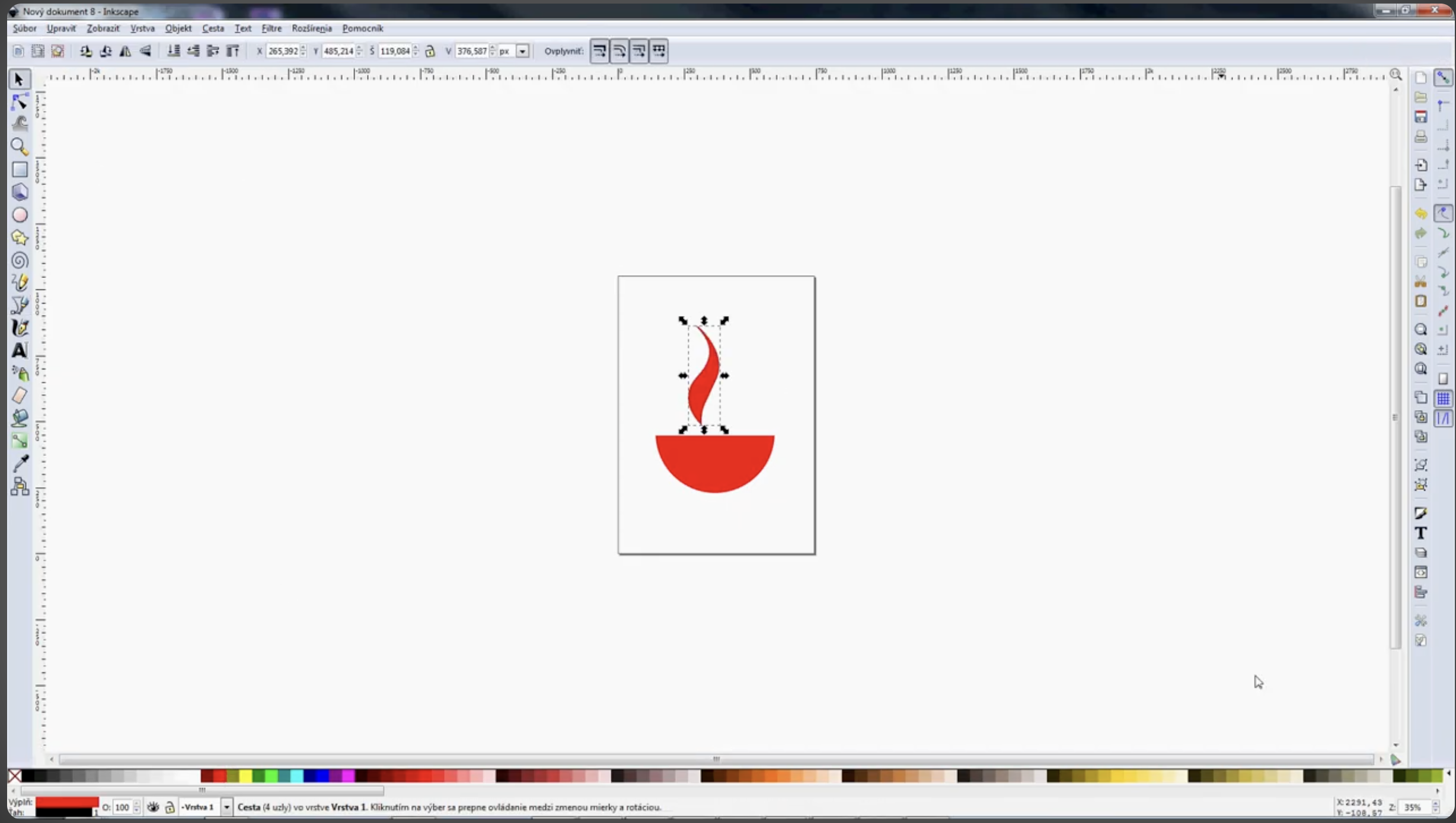Screen dimensions: 1456x823
Task: Raise selection to top using toolbar button
Action: [x=232, y=51]
